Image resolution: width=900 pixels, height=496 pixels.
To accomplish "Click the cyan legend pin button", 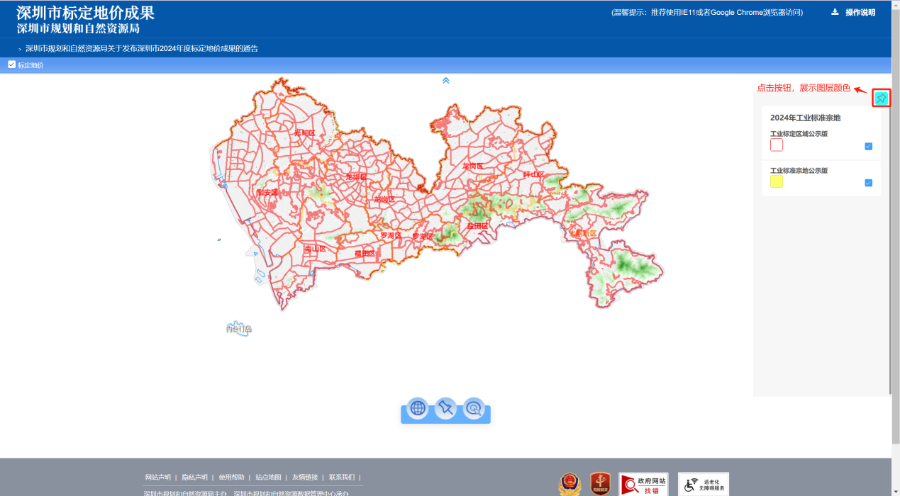I will tap(880, 98).
